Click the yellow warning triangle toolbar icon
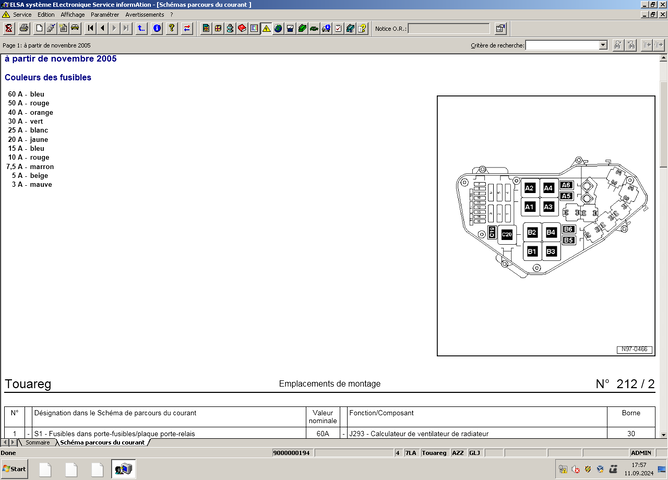Viewport: 668px width, 480px height. pyautogui.click(x=266, y=29)
